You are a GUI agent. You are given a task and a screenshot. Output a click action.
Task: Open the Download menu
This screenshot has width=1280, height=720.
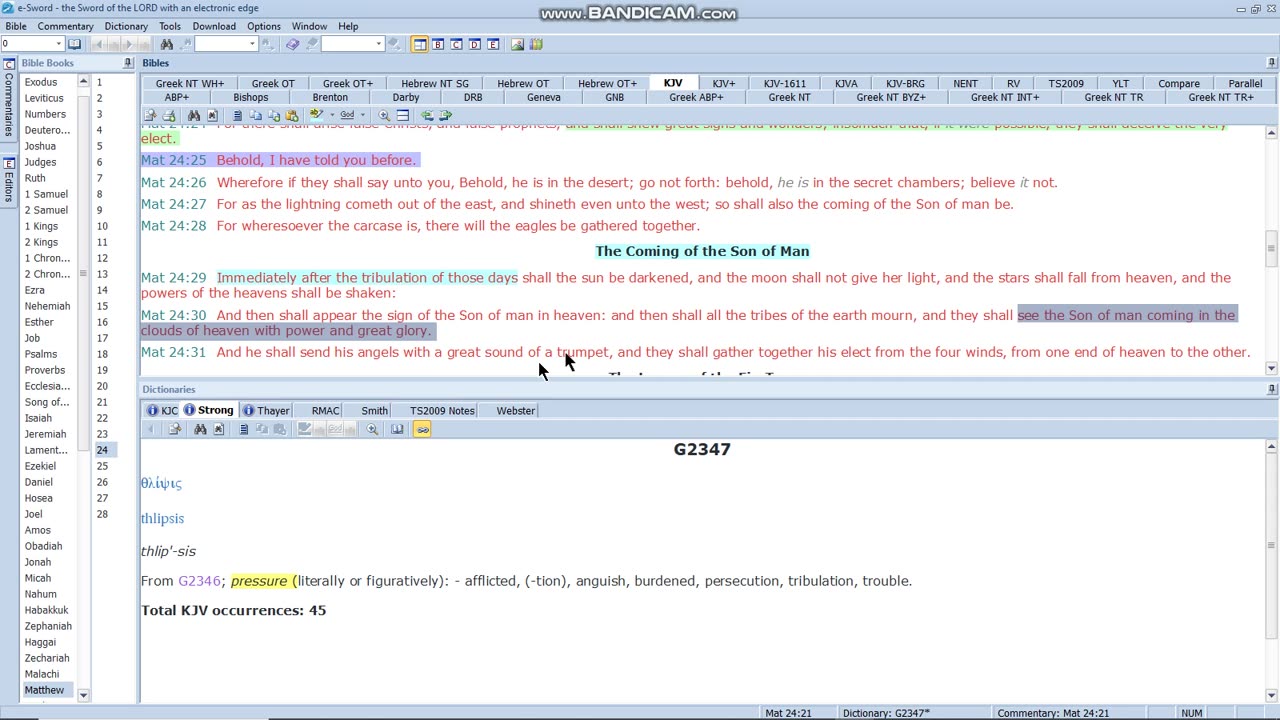pyautogui.click(x=214, y=26)
